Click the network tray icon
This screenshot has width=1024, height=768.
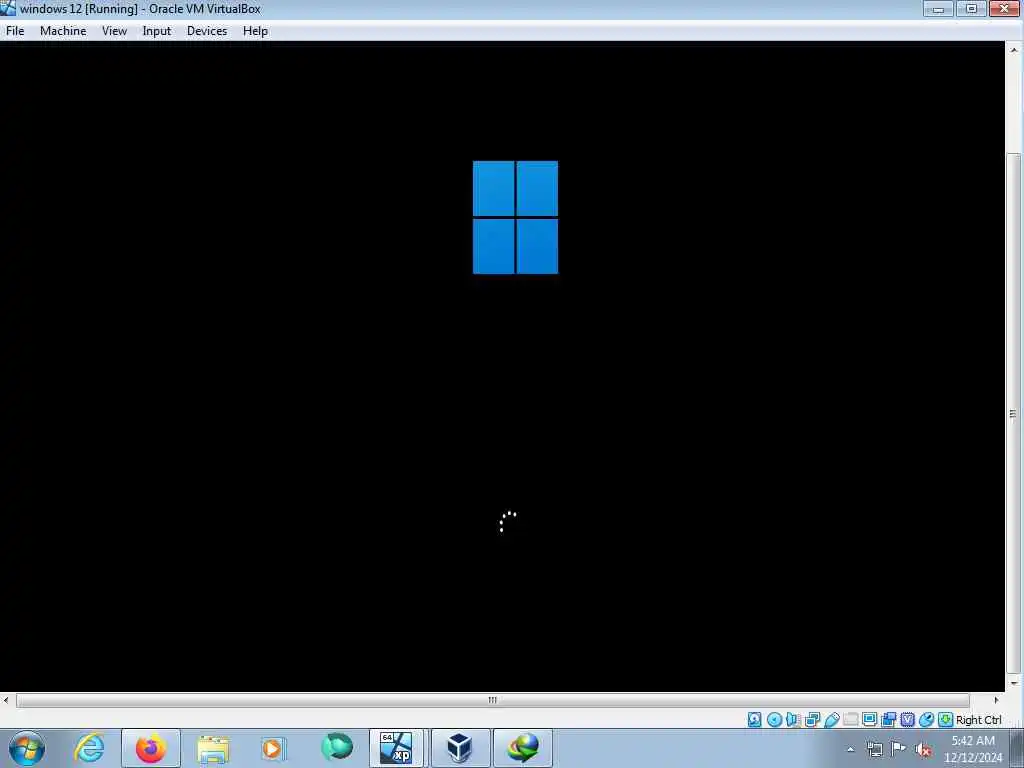(x=874, y=749)
